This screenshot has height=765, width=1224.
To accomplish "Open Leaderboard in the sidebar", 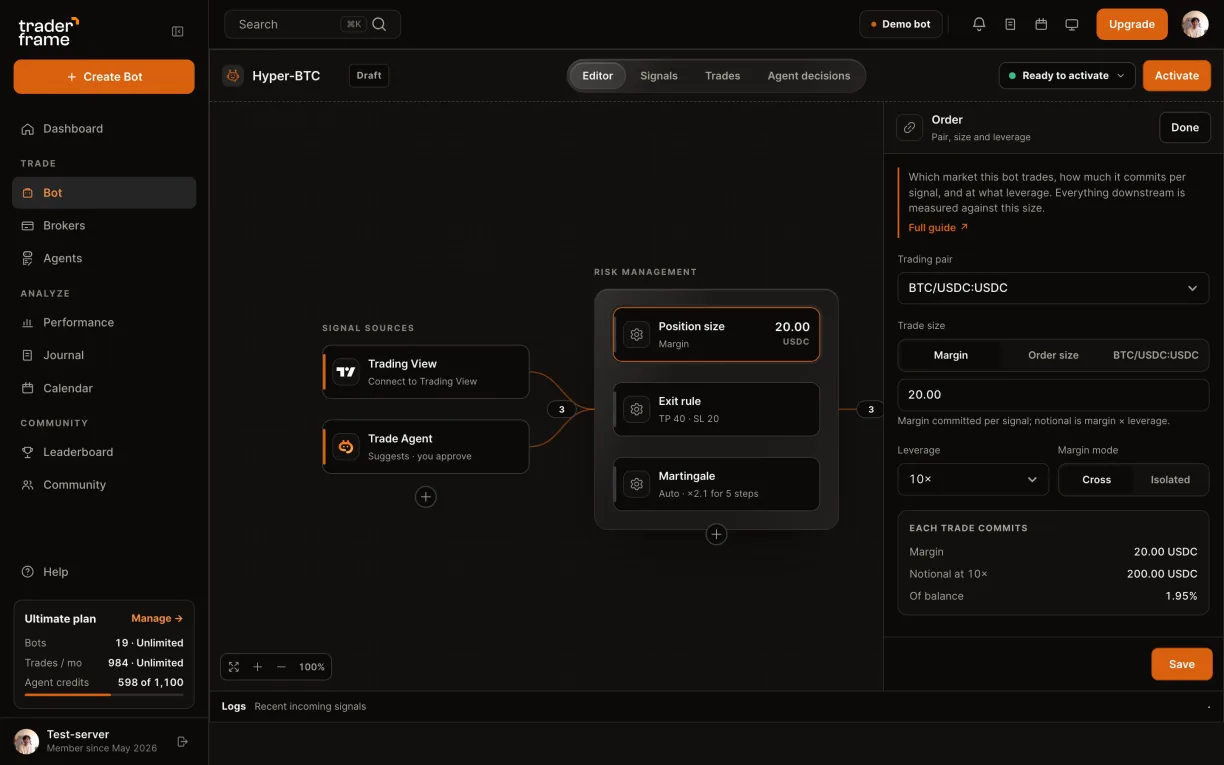I will click(x=104, y=452).
